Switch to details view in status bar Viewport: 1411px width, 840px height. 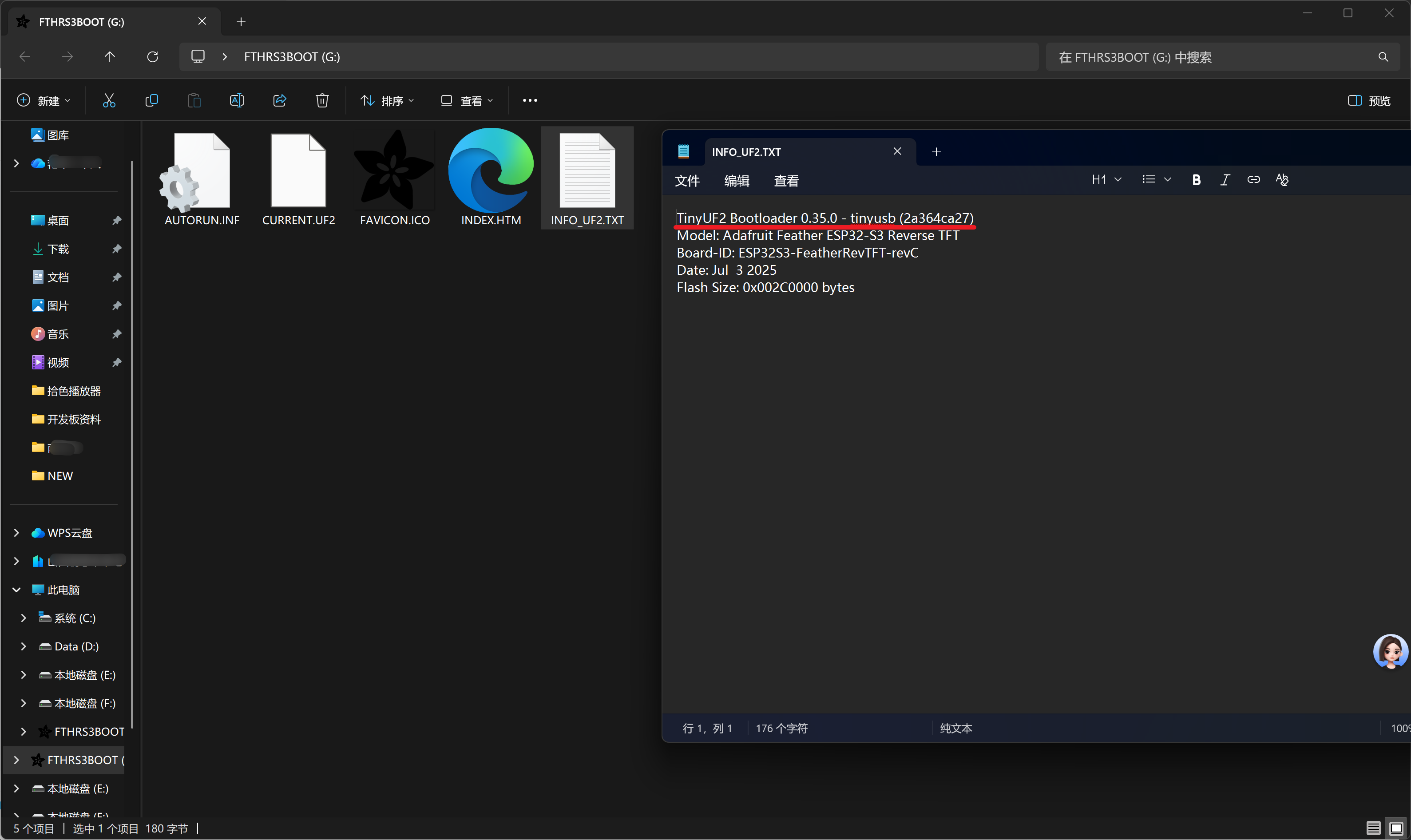point(1373,828)
